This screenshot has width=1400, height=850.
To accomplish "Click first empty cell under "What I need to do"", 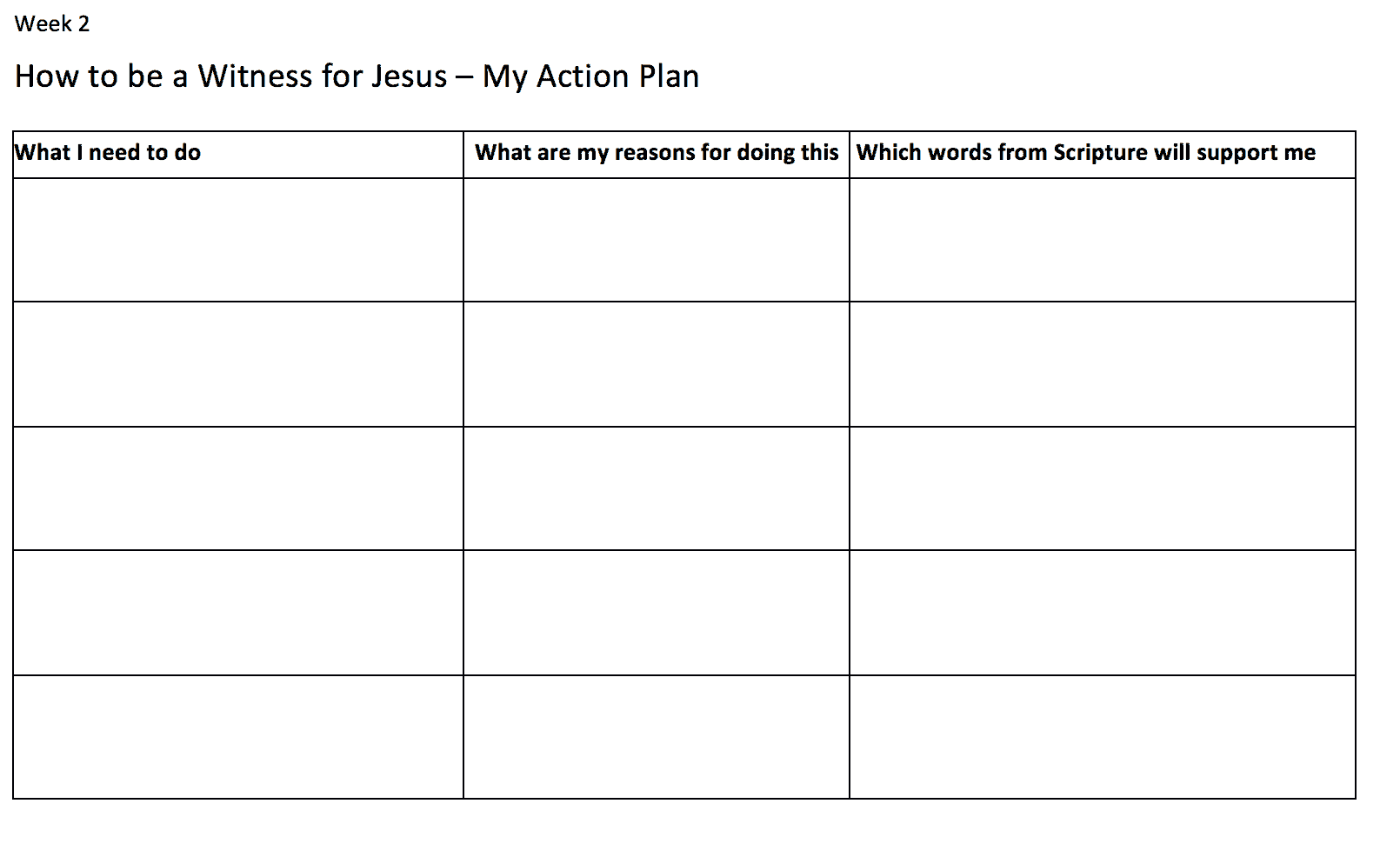I will tap(238, 240).
